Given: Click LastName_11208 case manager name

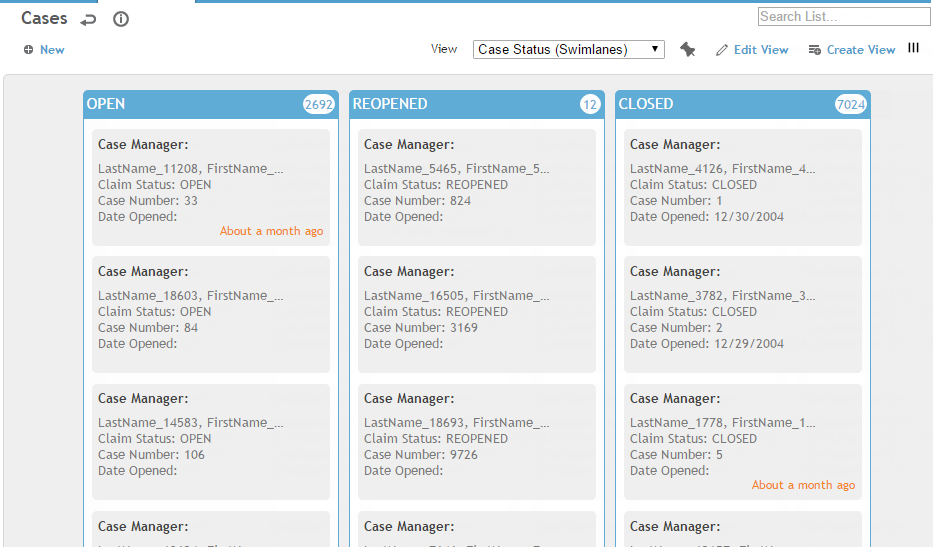Looking at the screenshot, I should [190, 168].
